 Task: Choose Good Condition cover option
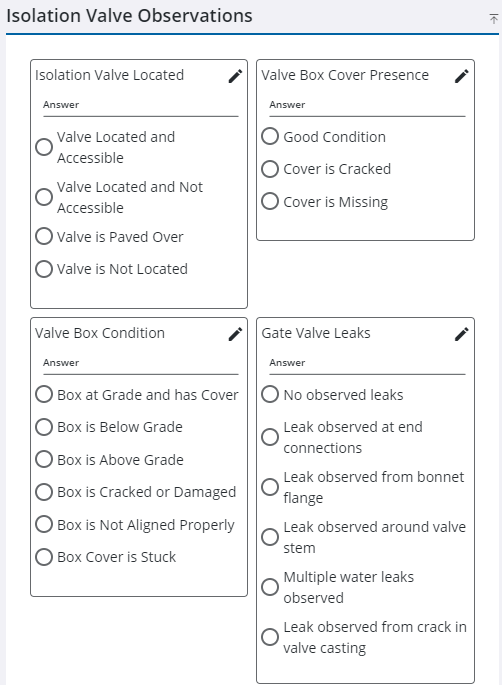coord(270,136)
